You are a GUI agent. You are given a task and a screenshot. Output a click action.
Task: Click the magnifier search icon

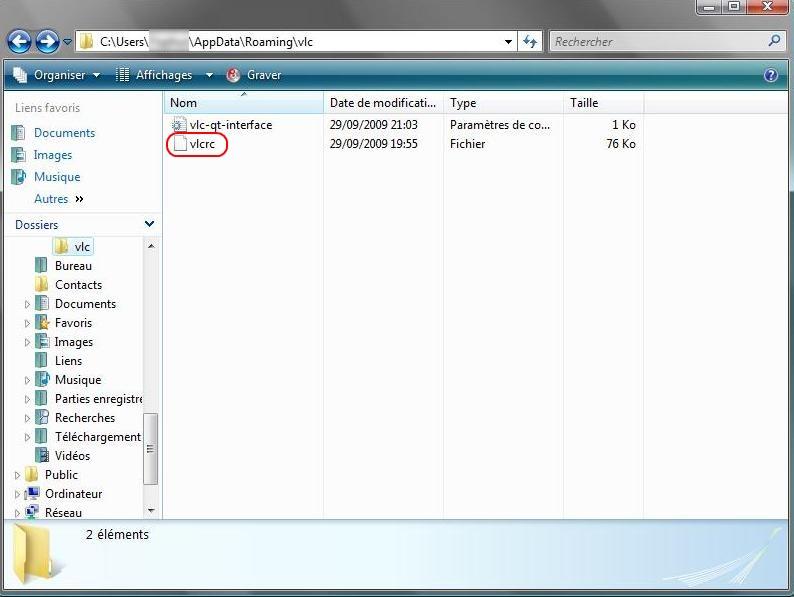tap(774, 41)
